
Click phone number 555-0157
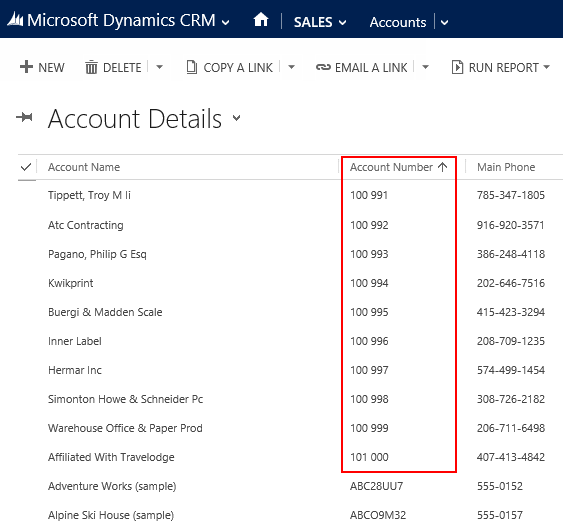[x=500, y=515]
